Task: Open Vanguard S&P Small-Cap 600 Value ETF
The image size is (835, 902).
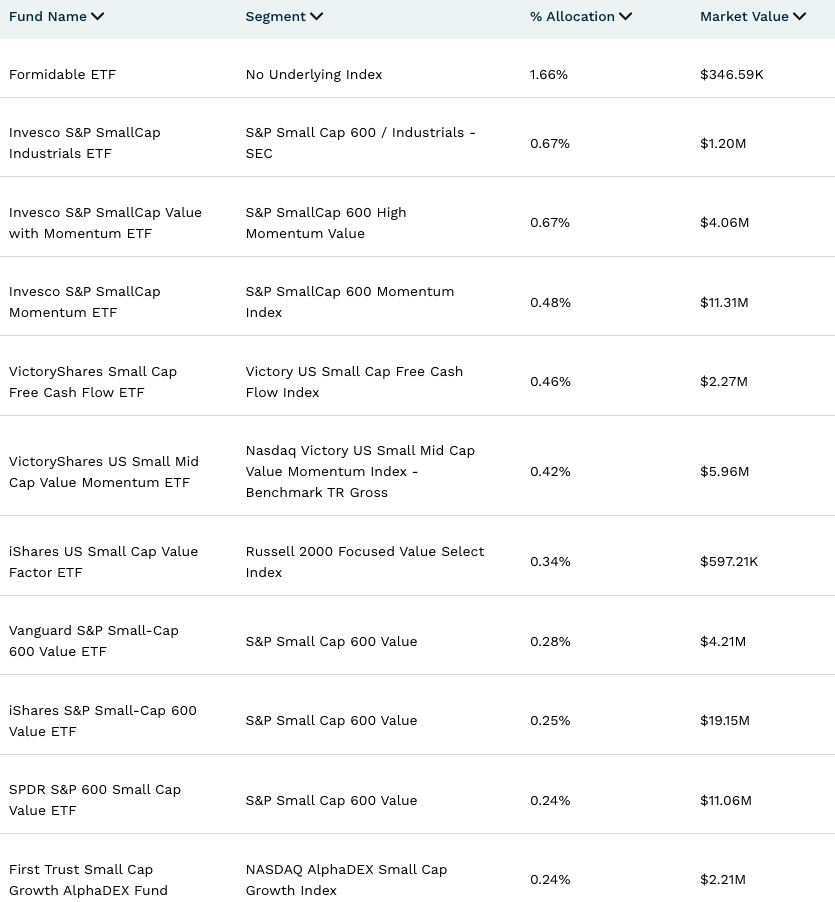Action: 93,641
